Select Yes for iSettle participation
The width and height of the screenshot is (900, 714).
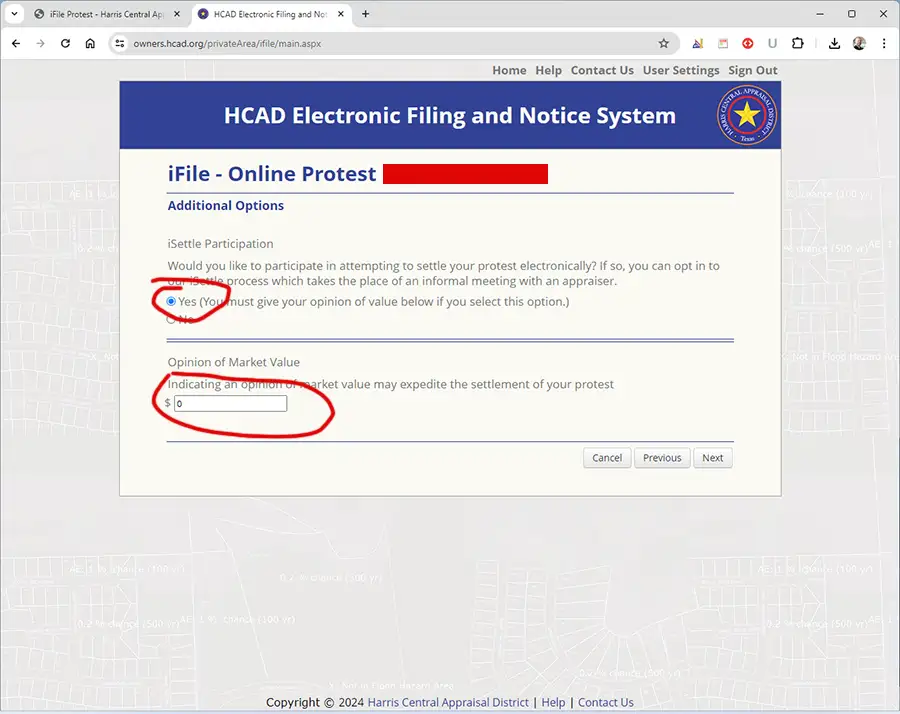coord(171,301)
